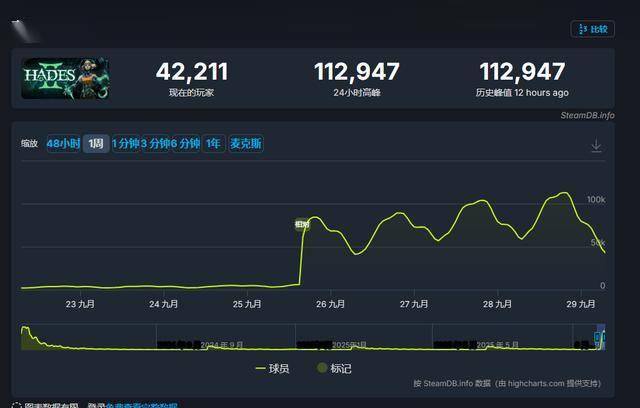Select the 6分钟 zoom option
640x408 pixels.
tap(185, 144)
